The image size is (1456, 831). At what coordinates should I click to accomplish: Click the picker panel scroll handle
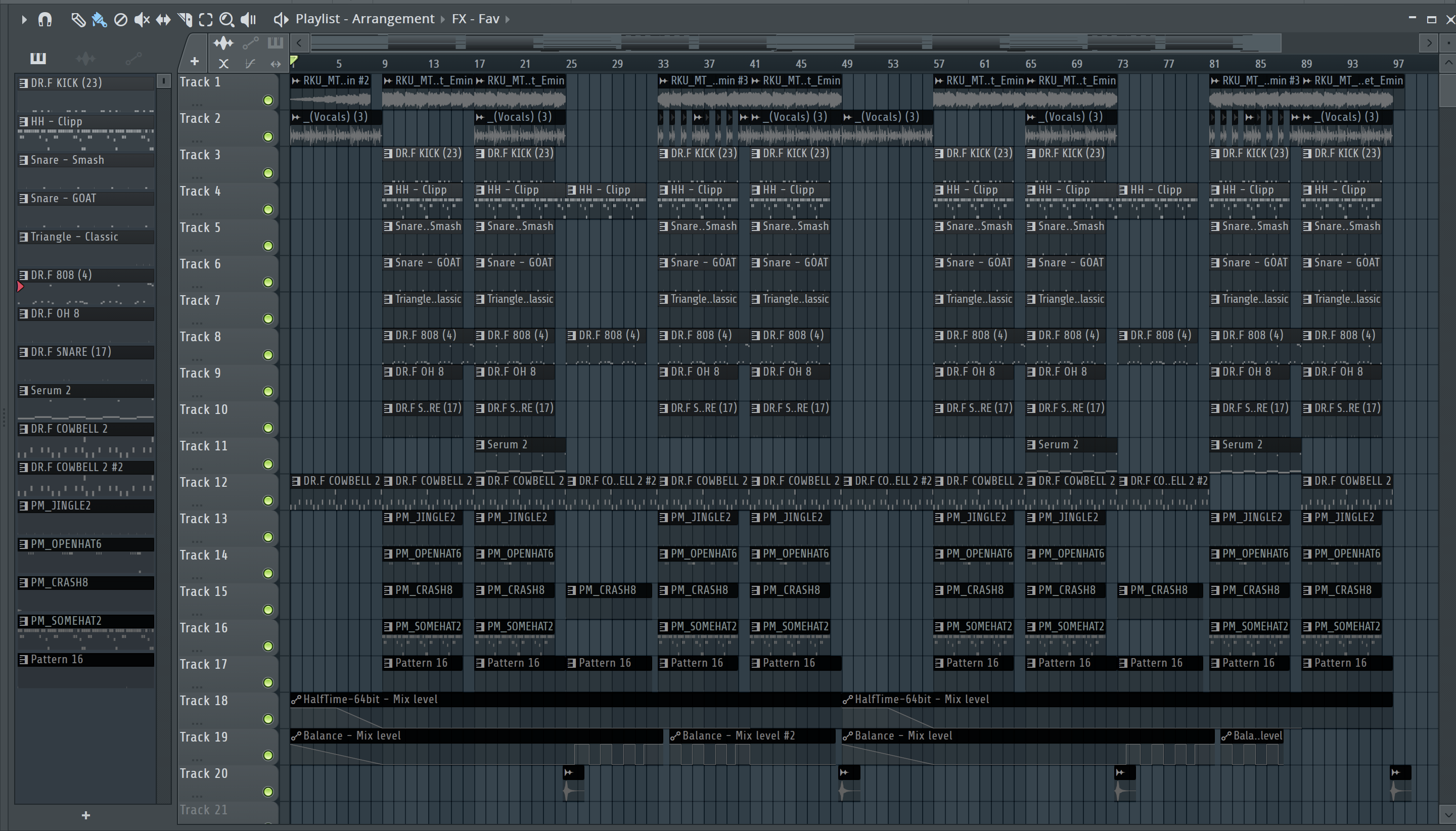point(163,81)
